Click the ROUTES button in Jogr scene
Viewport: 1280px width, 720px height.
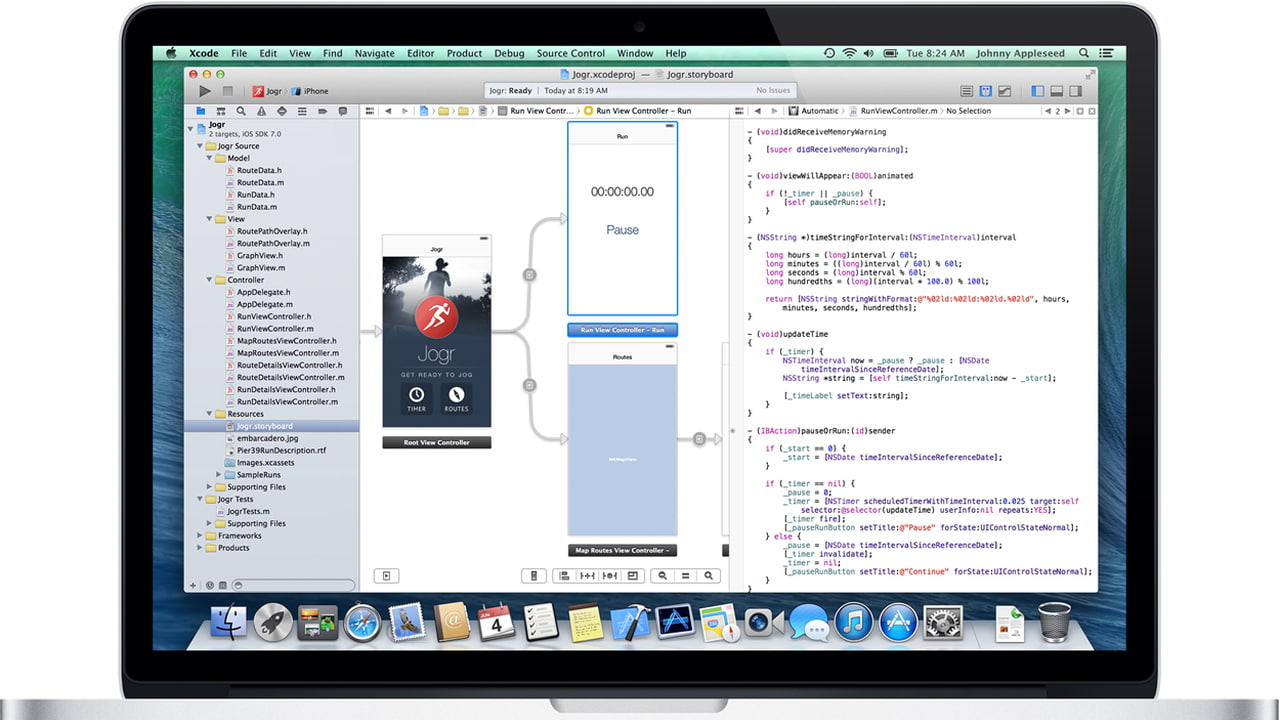coord(456,399)
